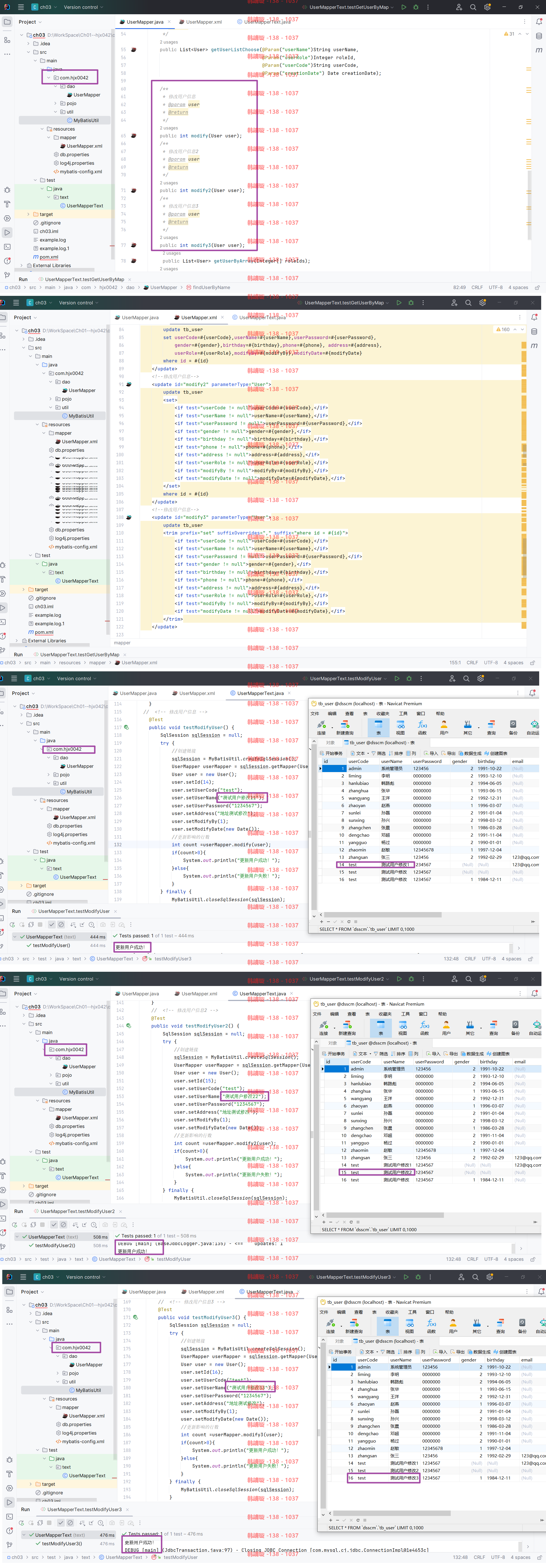Open Database tool icon in 31-warnings window

point(539,36)
